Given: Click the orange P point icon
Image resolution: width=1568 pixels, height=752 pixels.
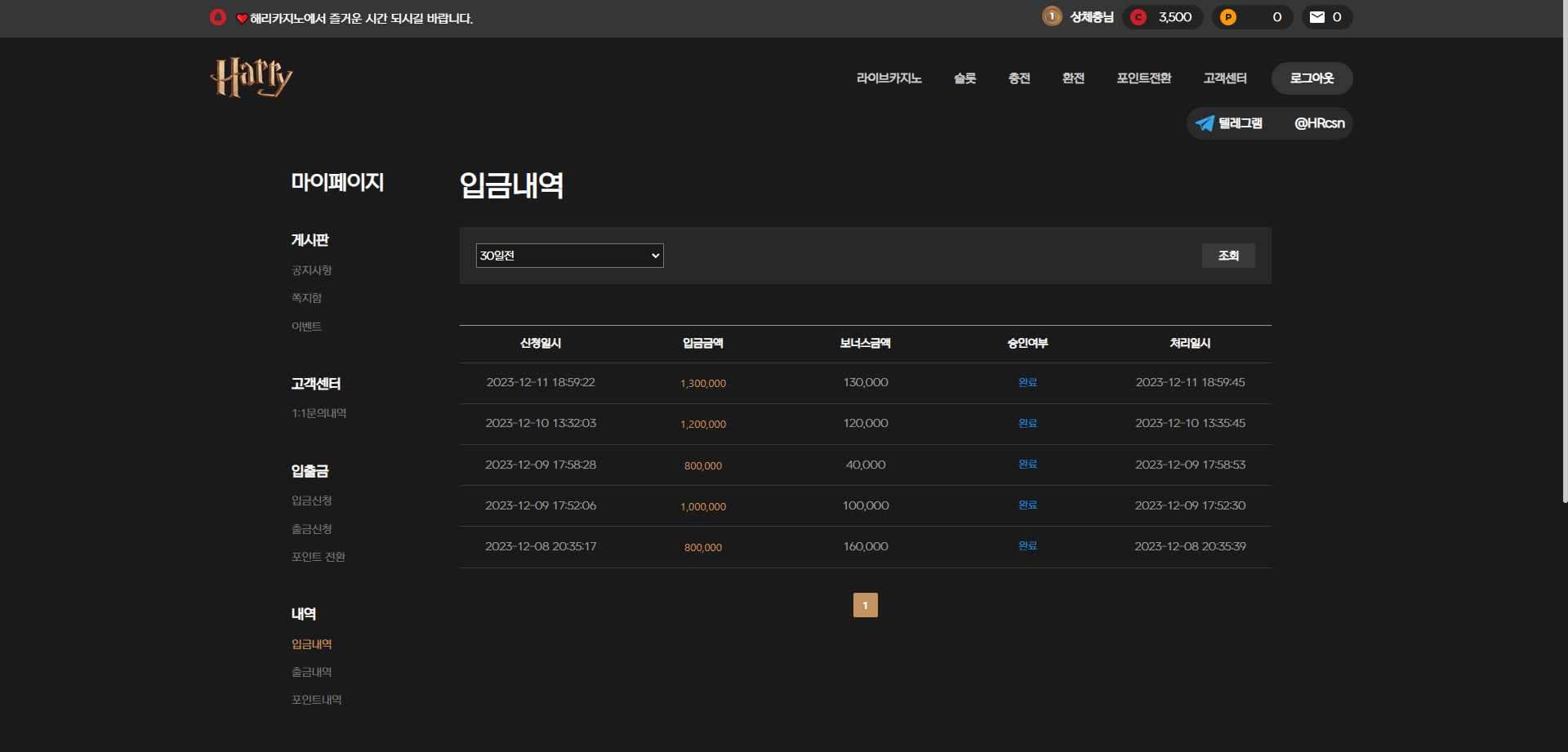Looking at the screenshot, I should (1227, 17).
